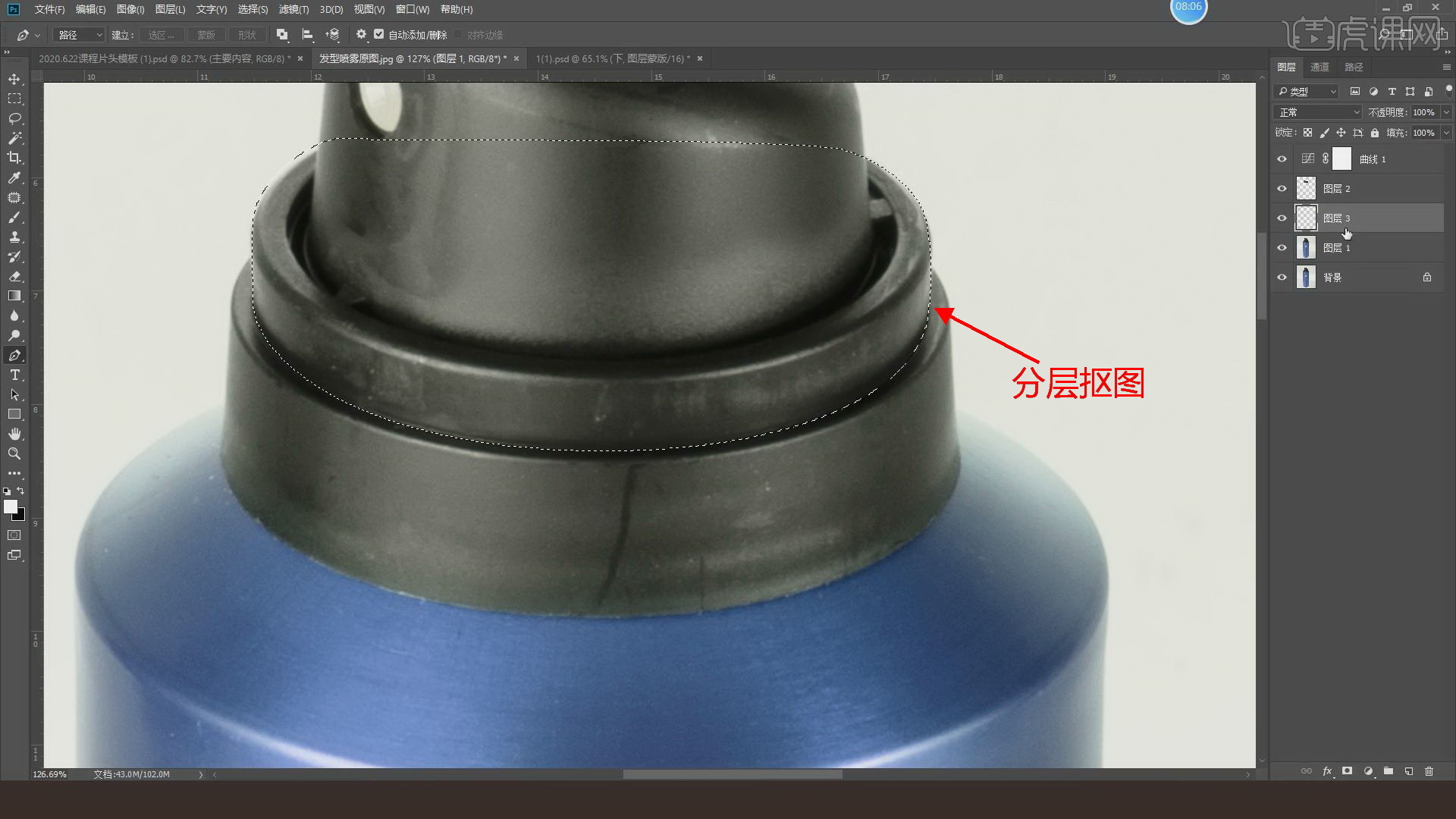Select the Crop tool
The height and width of the screenshot is (819, 1456).
pyautogui.click(x=14, y=158)
